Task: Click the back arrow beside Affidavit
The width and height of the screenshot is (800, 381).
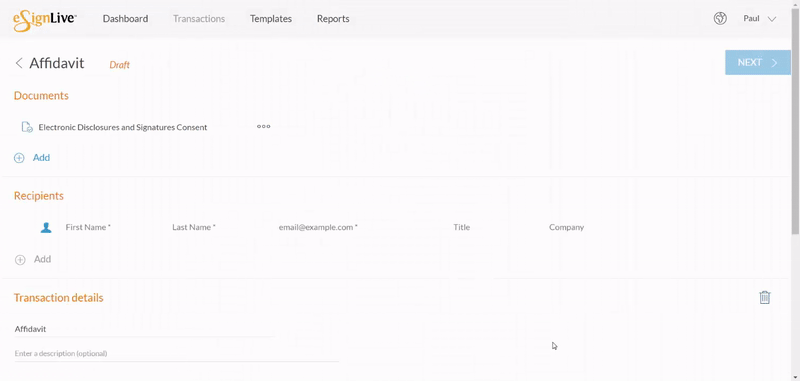Action: [x=19, y=63]
